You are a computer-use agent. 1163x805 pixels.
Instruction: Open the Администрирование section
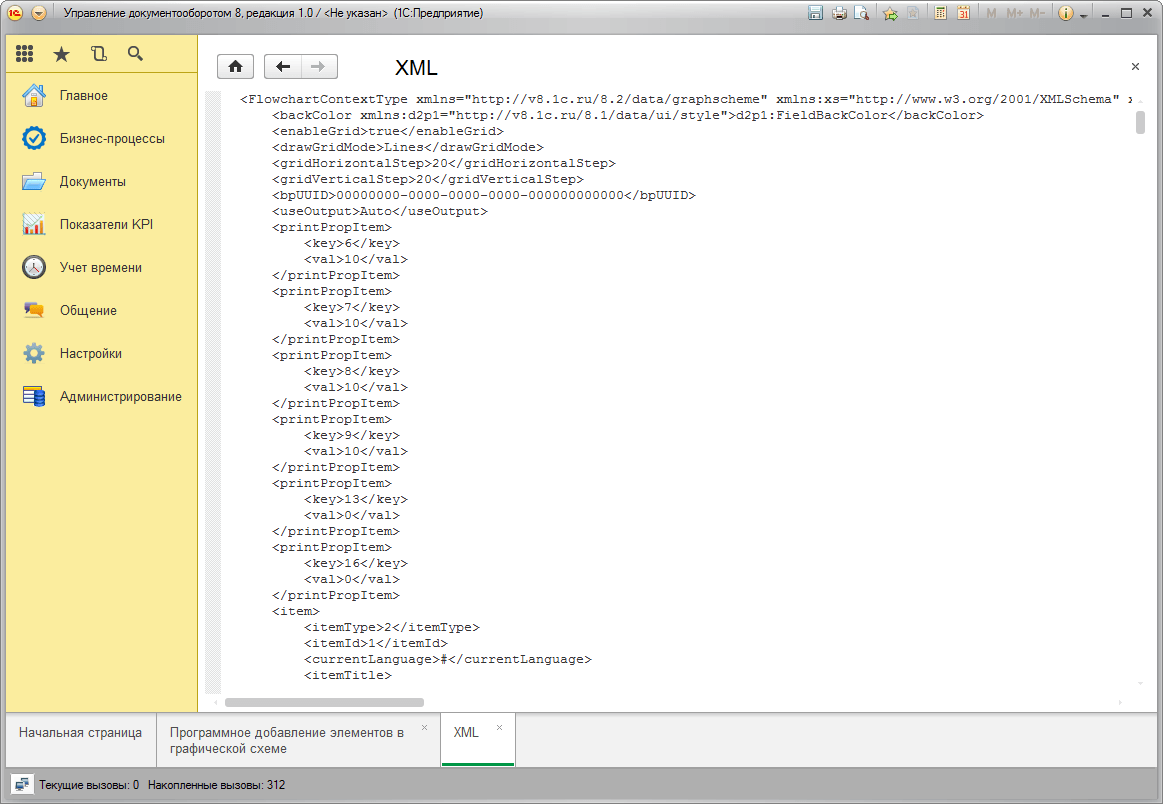[x=120, y=397]
